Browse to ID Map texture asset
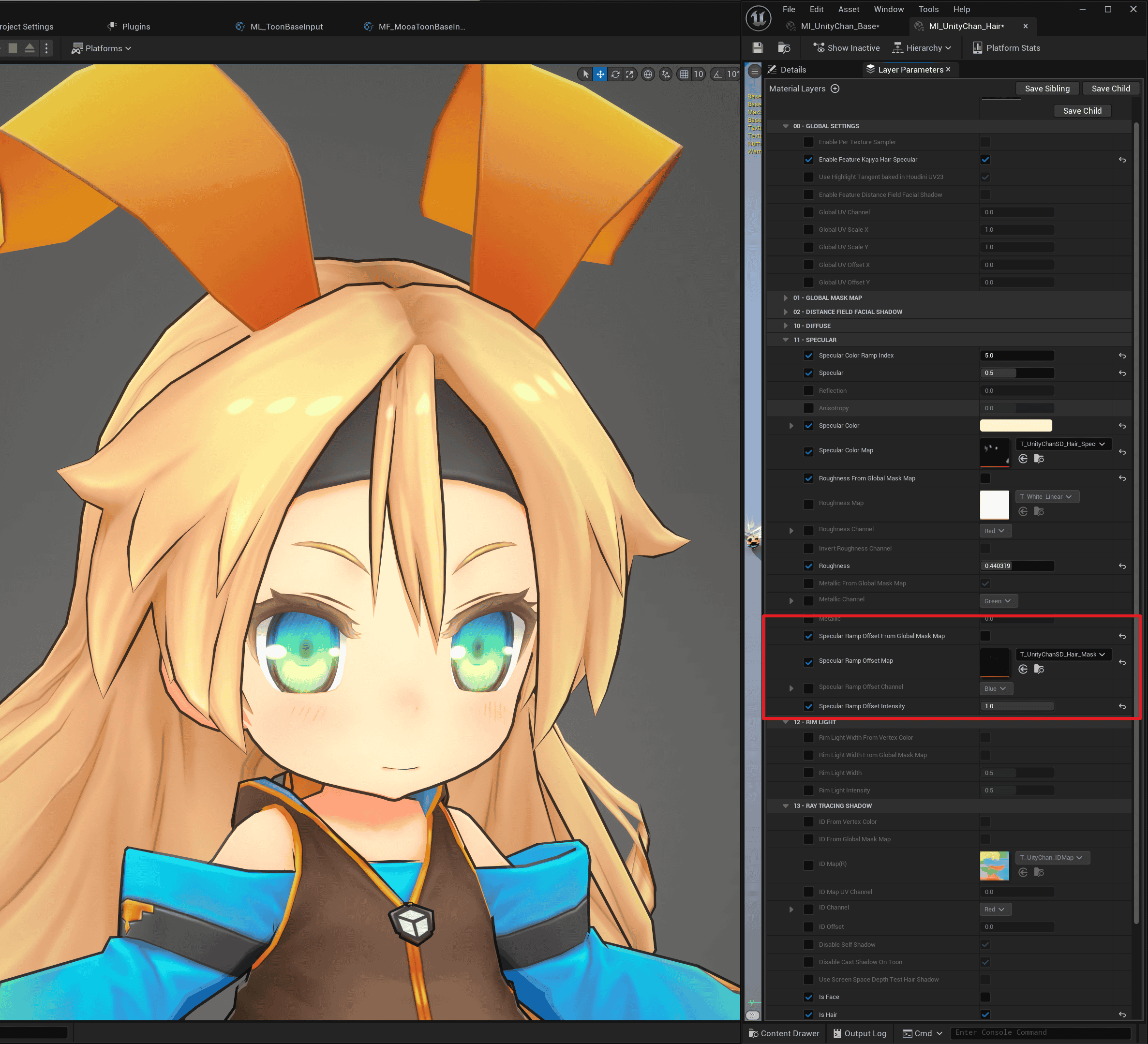 (1039, 872)
